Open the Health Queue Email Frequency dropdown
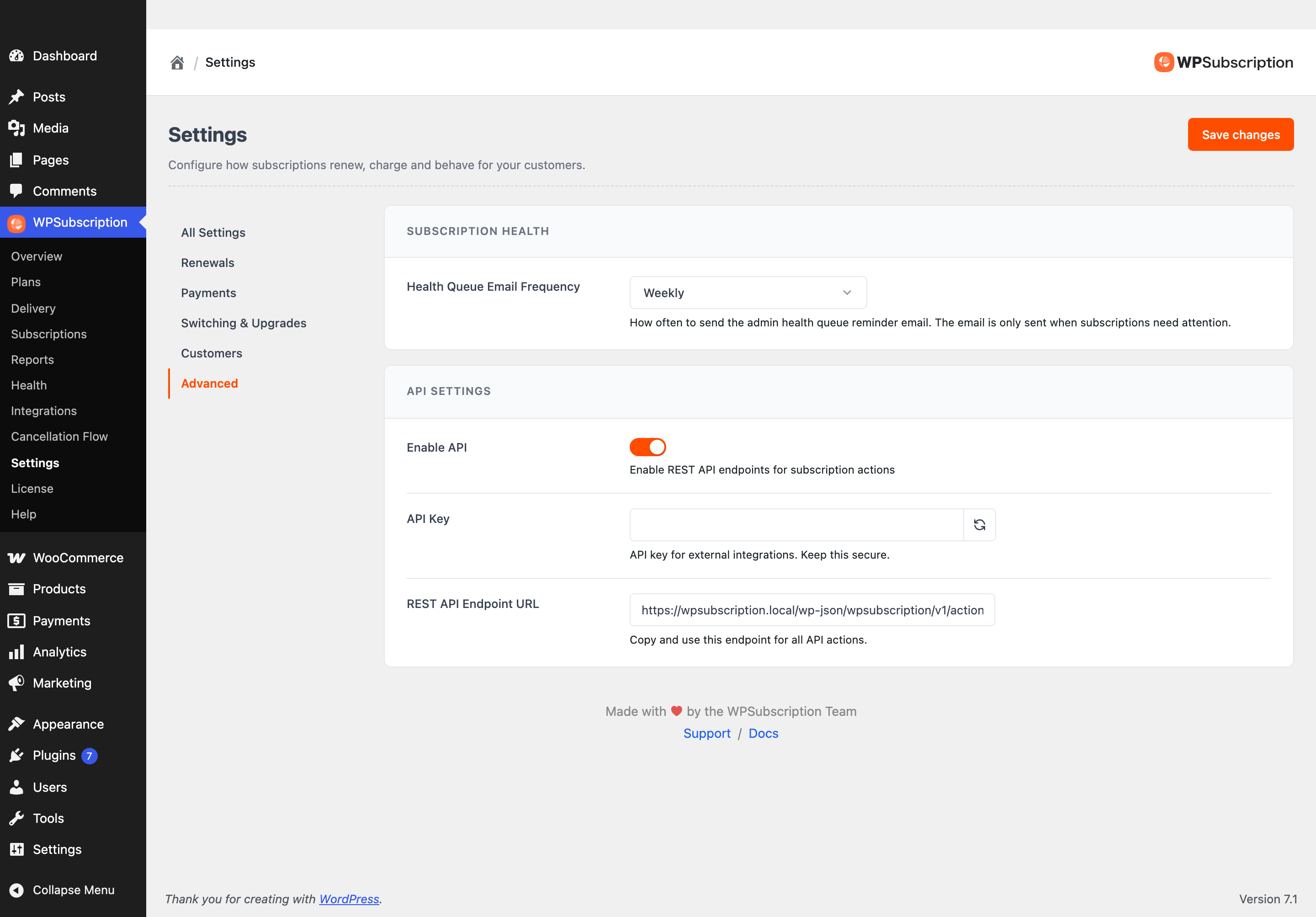The image size is (1316, 917). (x=748, y=293)
